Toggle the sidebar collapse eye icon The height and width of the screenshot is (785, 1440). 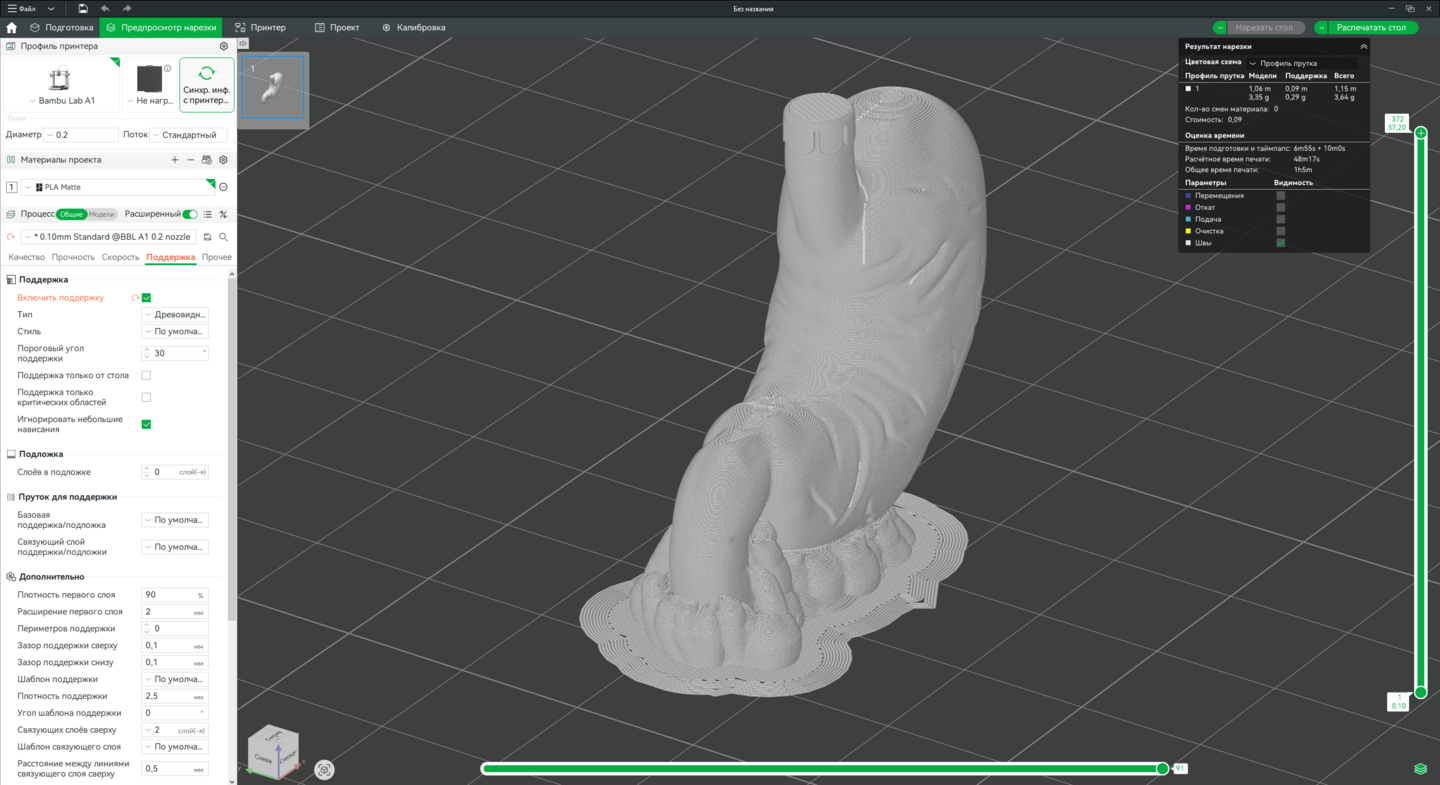coord(243,44)
